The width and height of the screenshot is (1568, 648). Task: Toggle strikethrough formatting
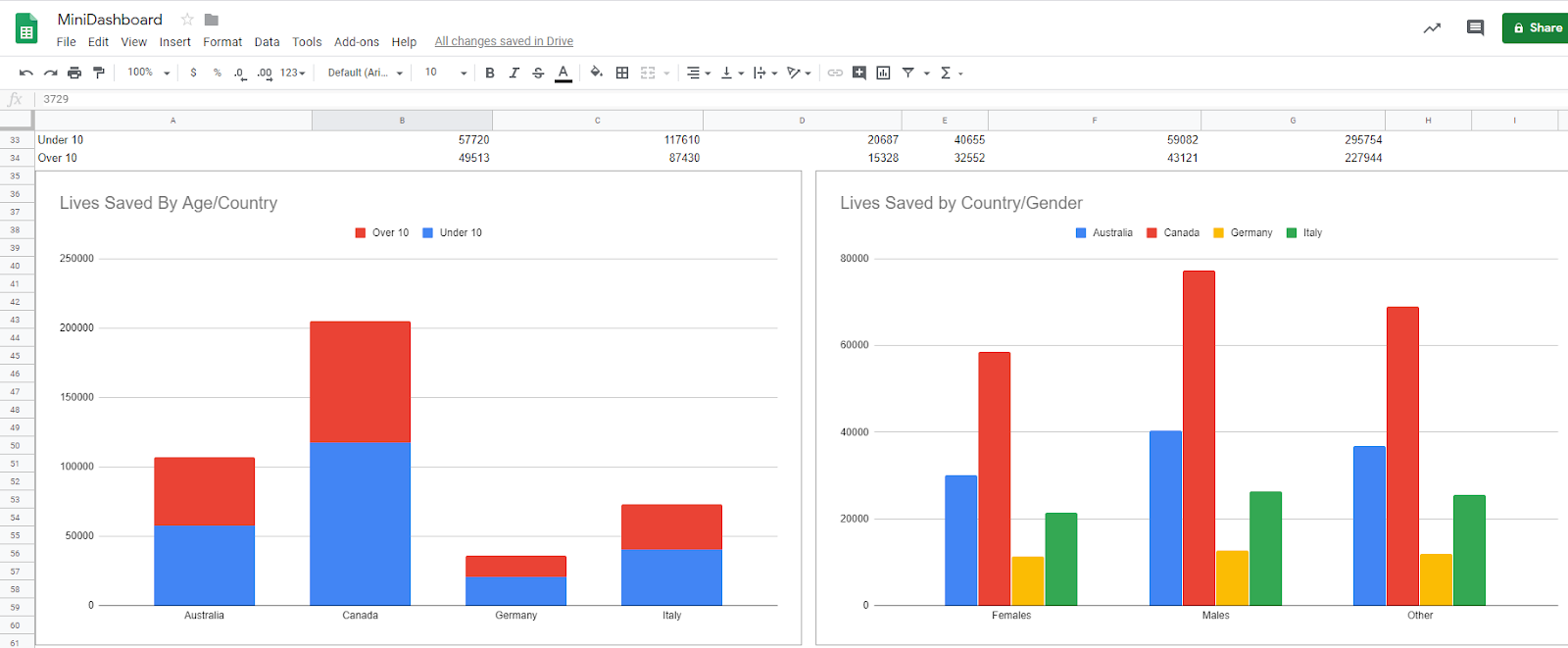point(538,73)
